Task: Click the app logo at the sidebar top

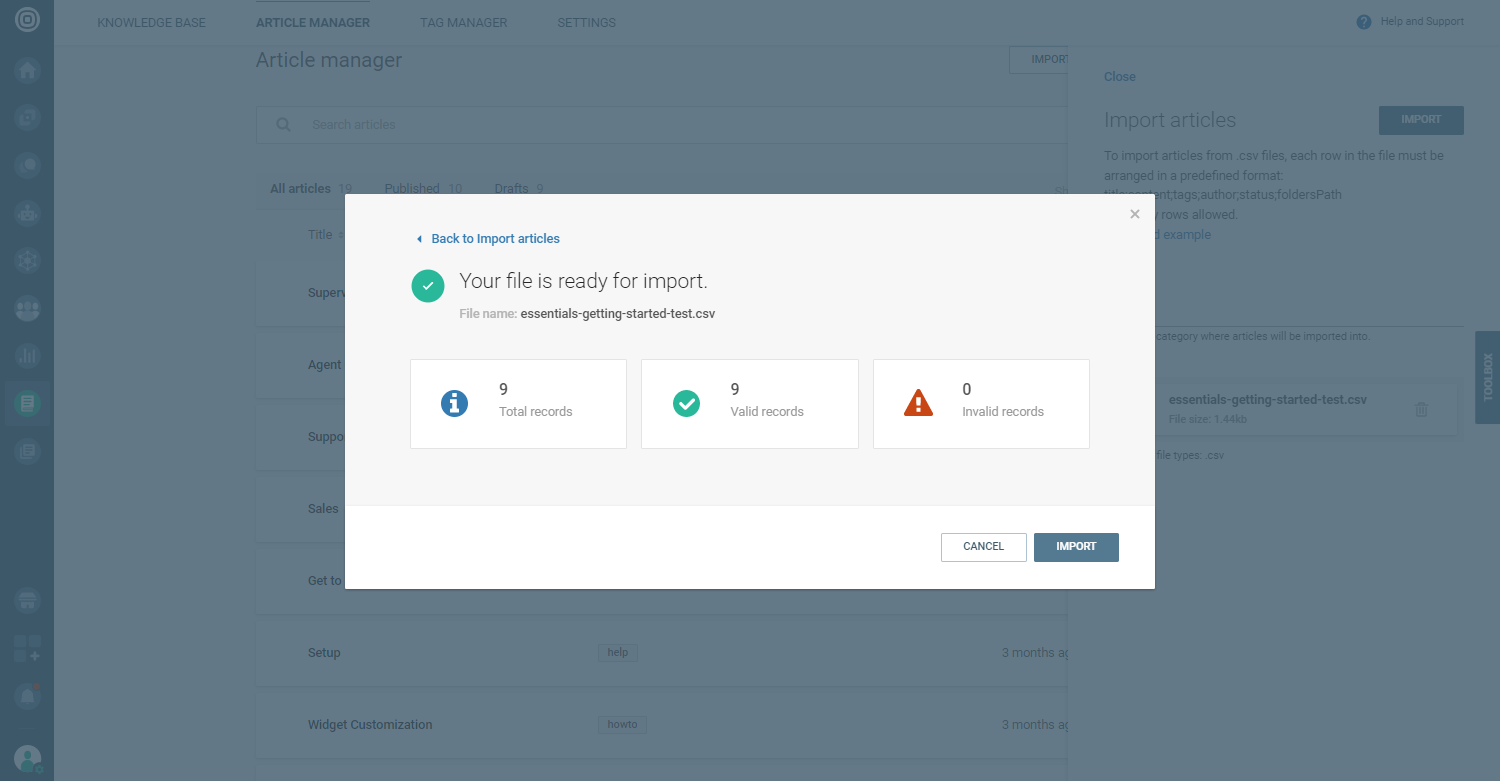Action: [x=27, y=20]
